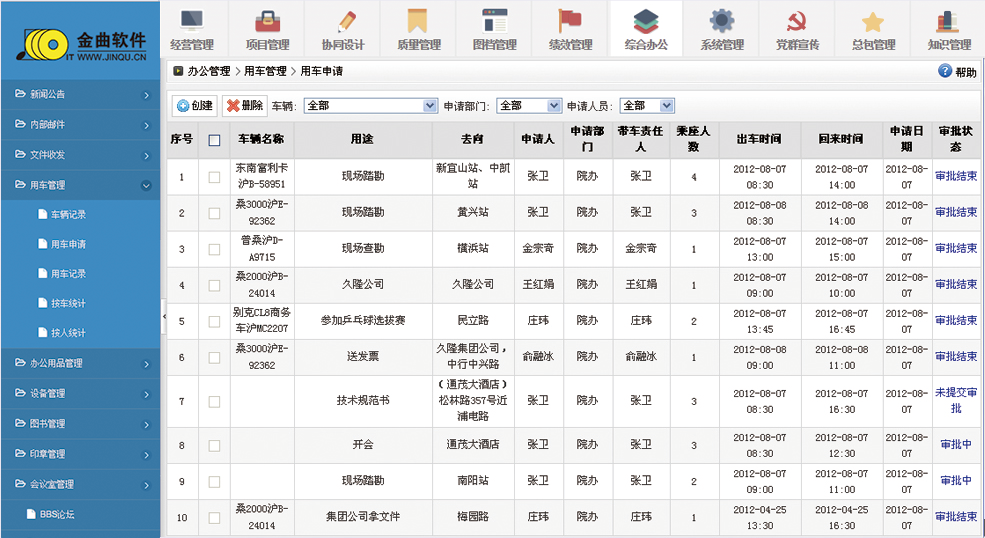Open 项目管理 briefcase icon
985x538 pixels.
click(267, 21)
